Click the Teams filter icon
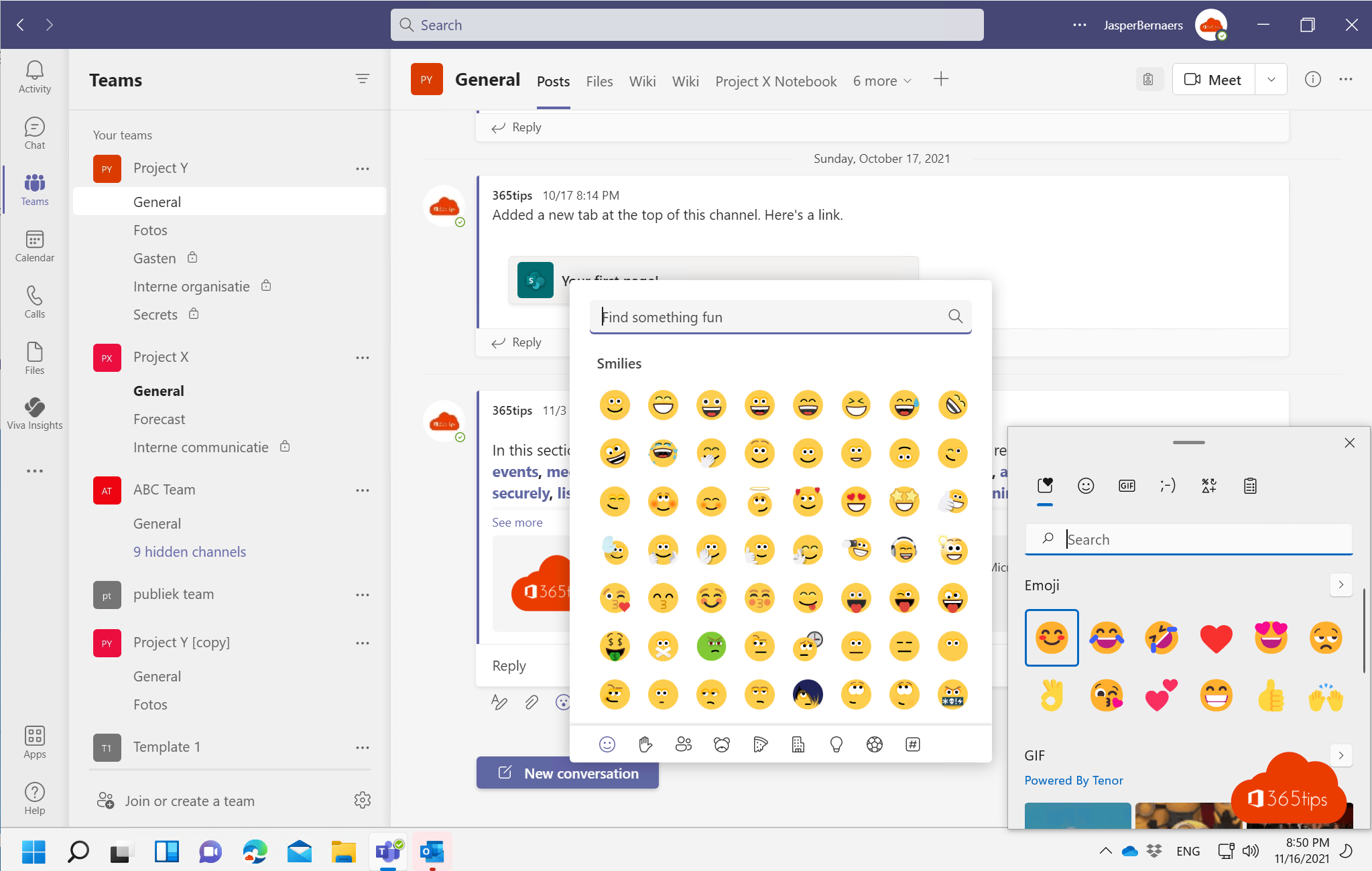Image resolution: width=1372 pixels, height=871 pixels. pyautogui.click(x=362, y=79)
